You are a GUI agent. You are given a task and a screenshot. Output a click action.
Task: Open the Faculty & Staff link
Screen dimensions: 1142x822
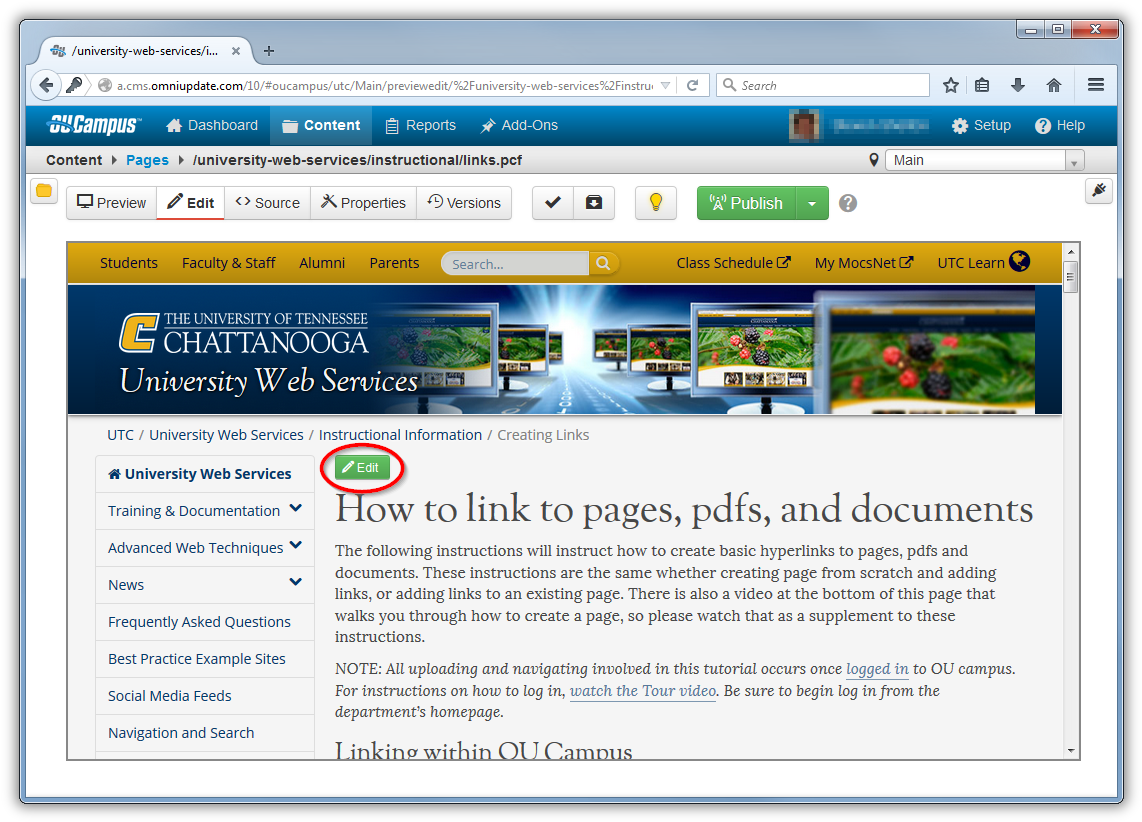coord(229,263)
